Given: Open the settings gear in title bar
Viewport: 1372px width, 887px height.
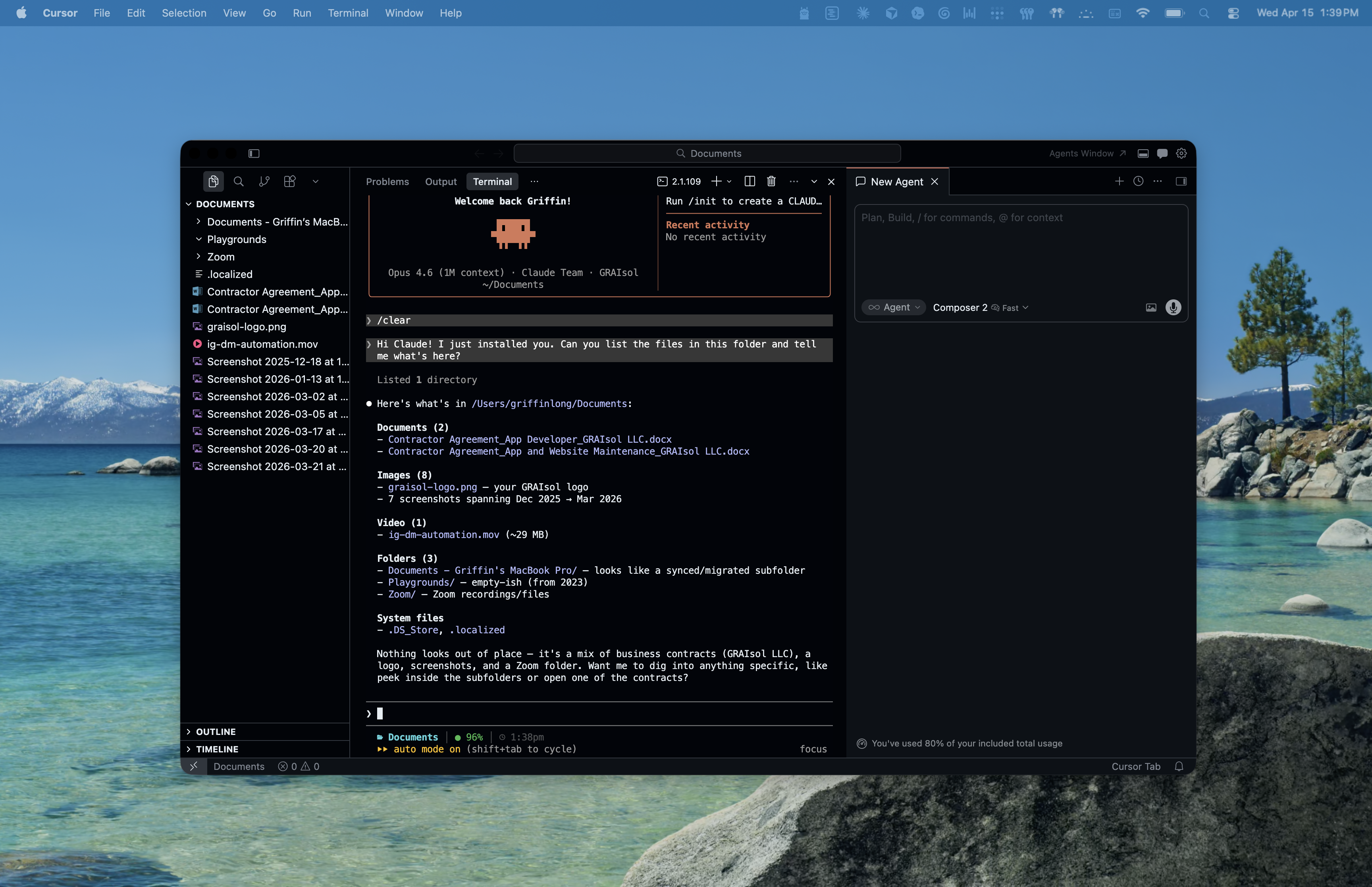Looking at the screenshot, I should click(x=1181, y=153).
